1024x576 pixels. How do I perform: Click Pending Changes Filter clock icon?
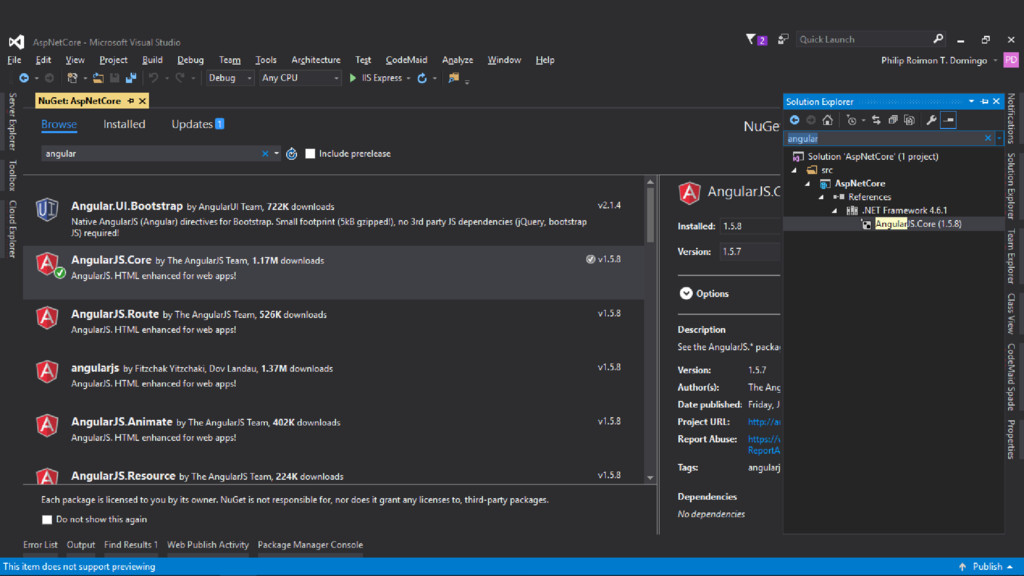click(x=851, y=120)
